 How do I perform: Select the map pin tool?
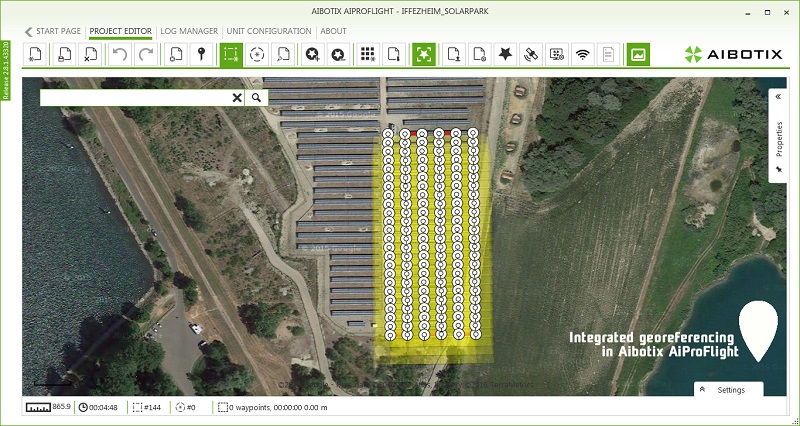202,54
